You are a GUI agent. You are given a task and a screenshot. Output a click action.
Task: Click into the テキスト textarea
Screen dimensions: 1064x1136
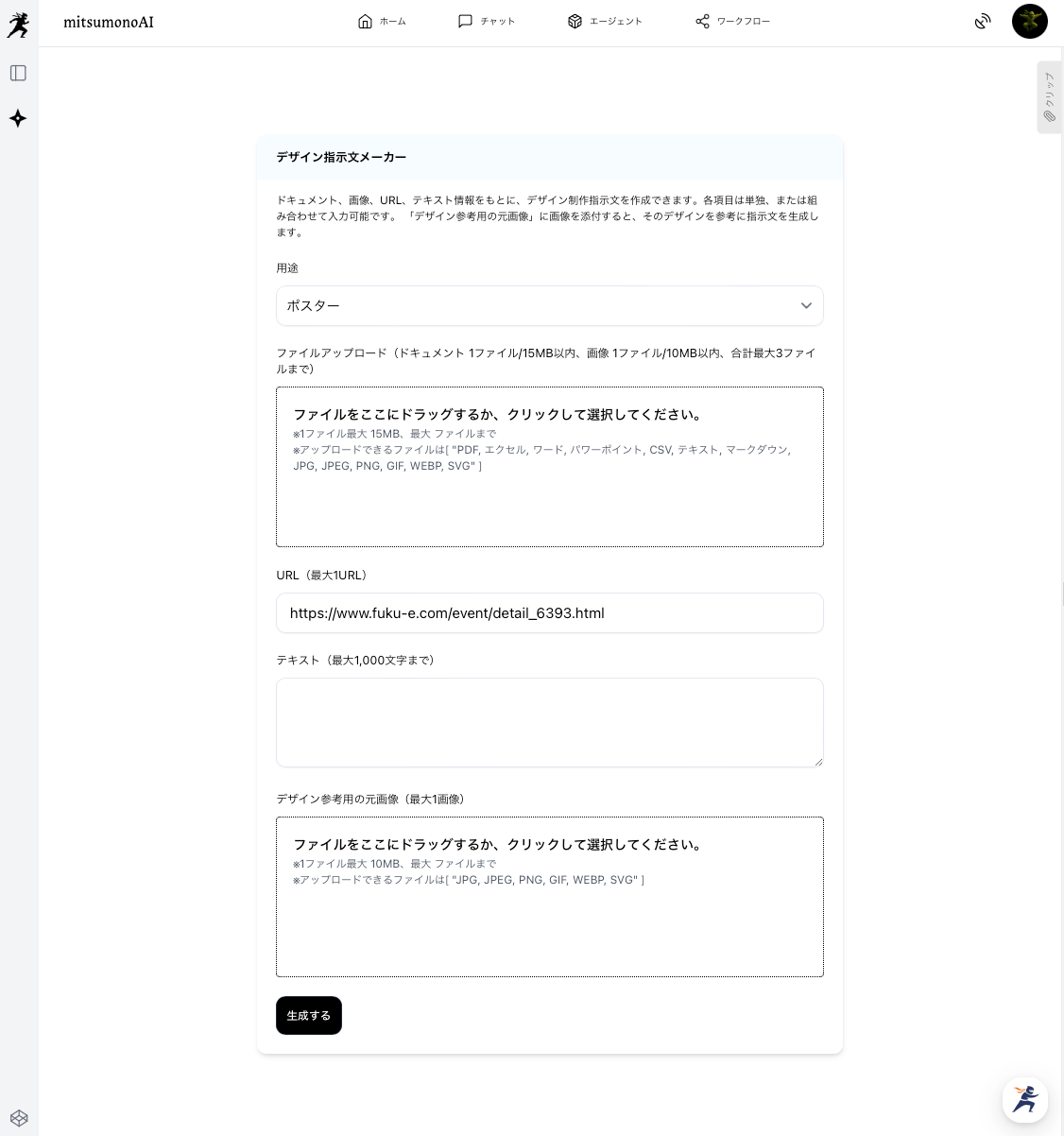tap(549, 722)
